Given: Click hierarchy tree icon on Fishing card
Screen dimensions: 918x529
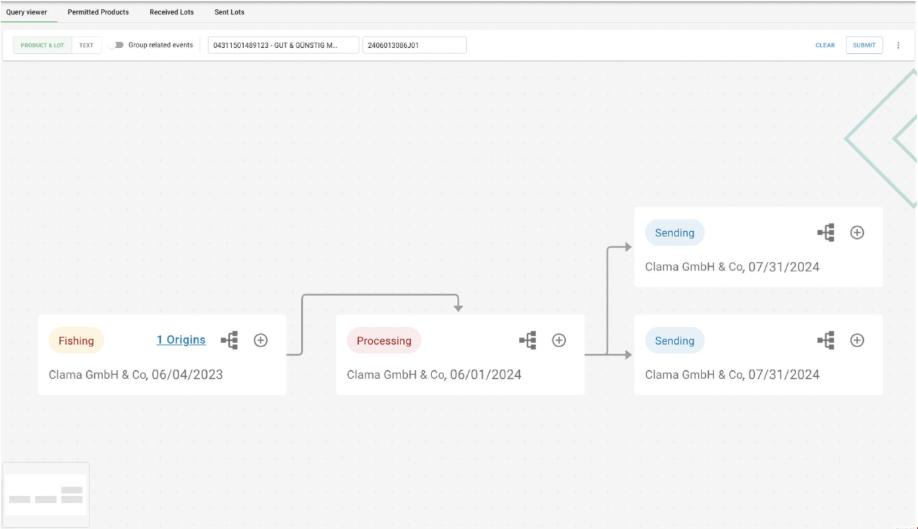Looking at the screenshot, I should 229,340.
